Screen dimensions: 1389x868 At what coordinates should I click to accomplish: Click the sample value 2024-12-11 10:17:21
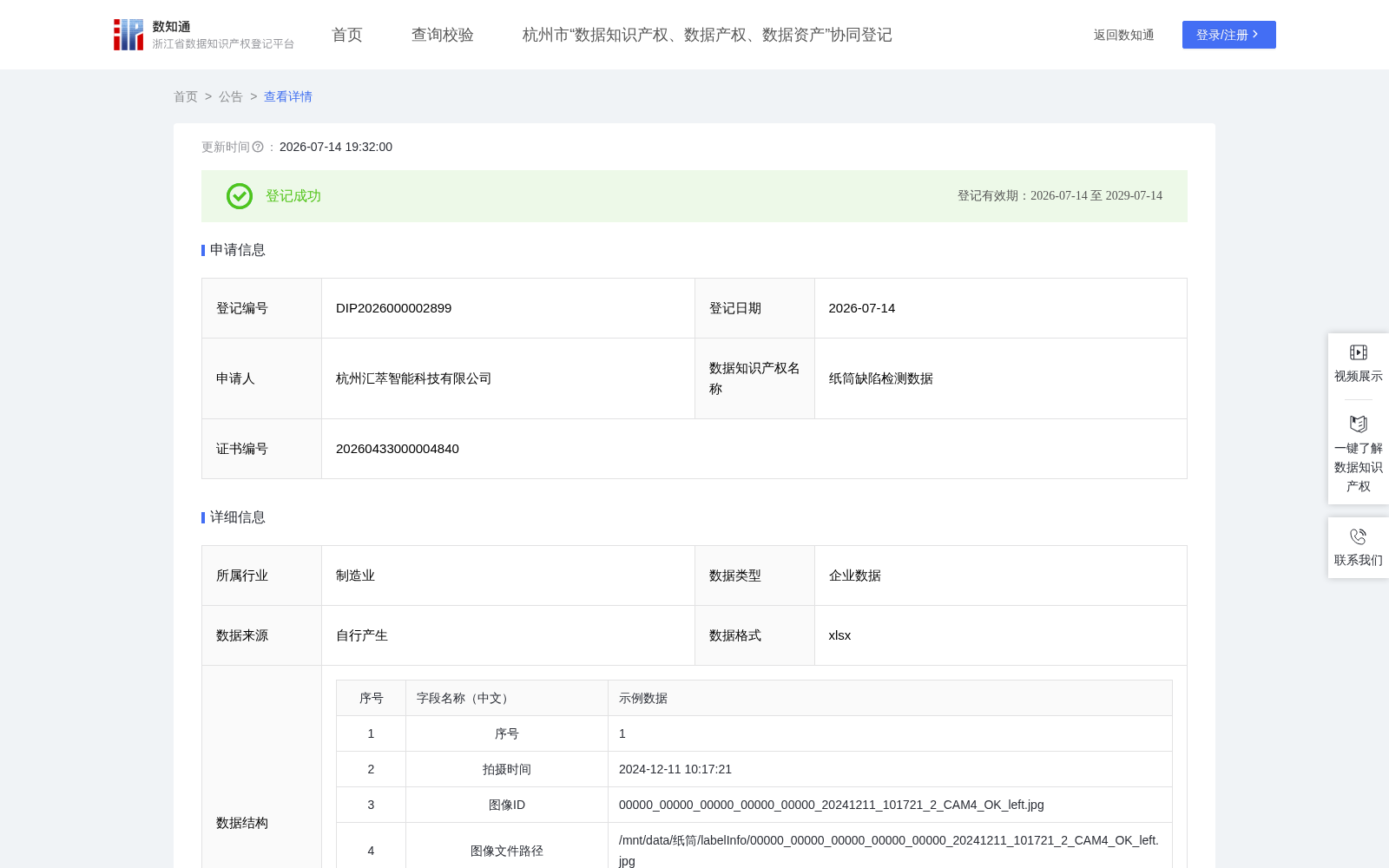(x=675, y=769)
